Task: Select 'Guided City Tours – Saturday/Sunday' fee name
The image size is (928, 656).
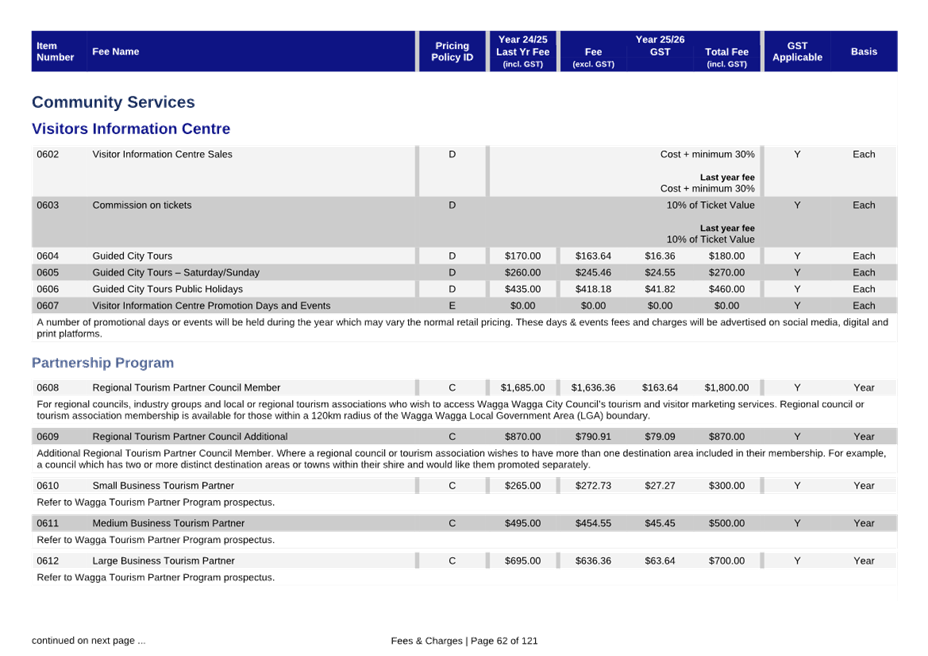Action: (176, 272)
